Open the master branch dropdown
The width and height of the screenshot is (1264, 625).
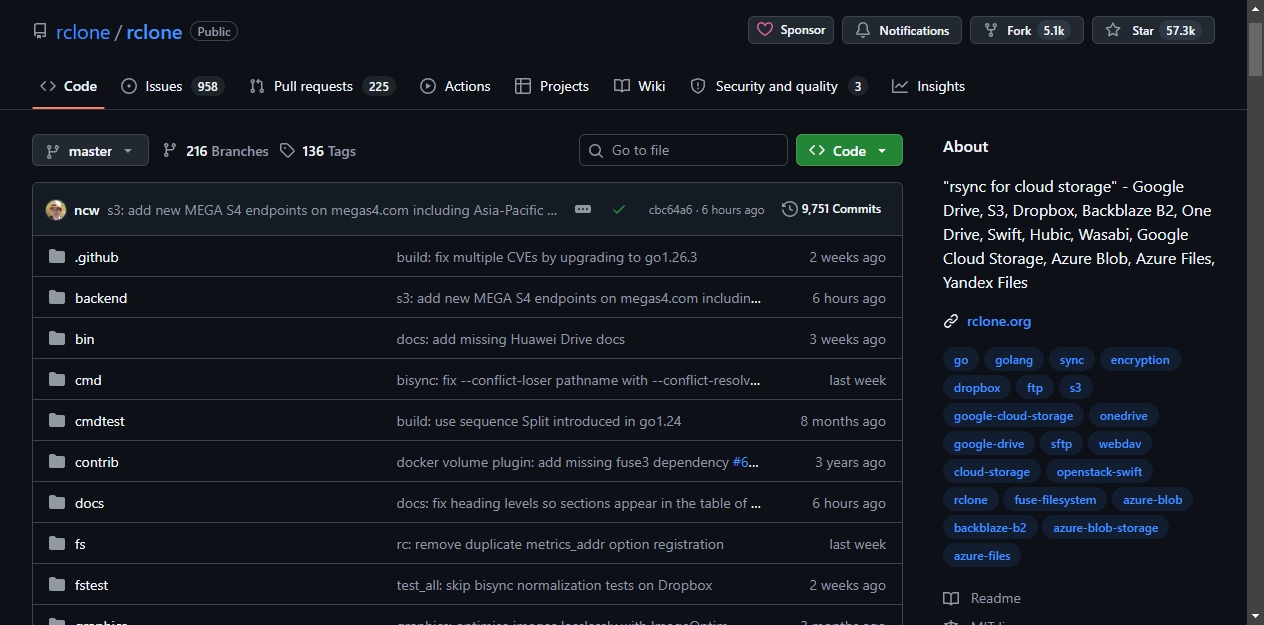point(90,151)
